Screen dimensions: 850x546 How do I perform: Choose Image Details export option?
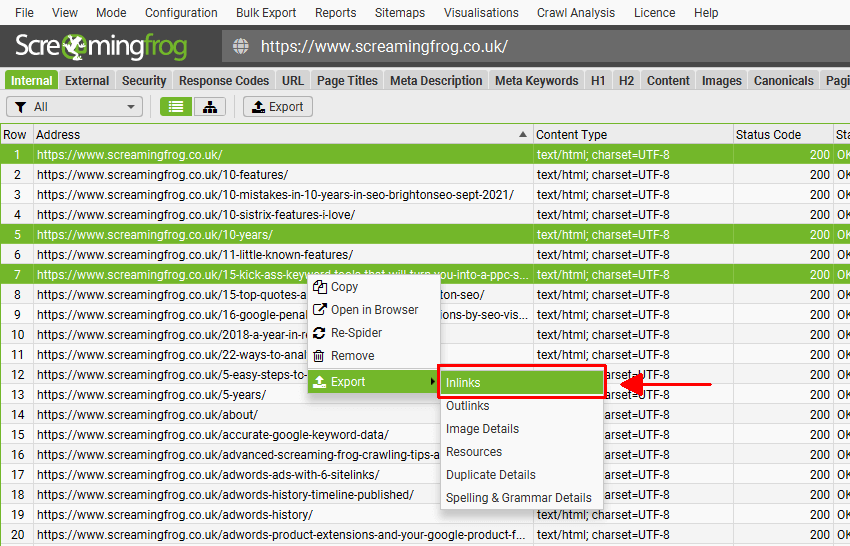pyautogui.click(x=521, y=429)
